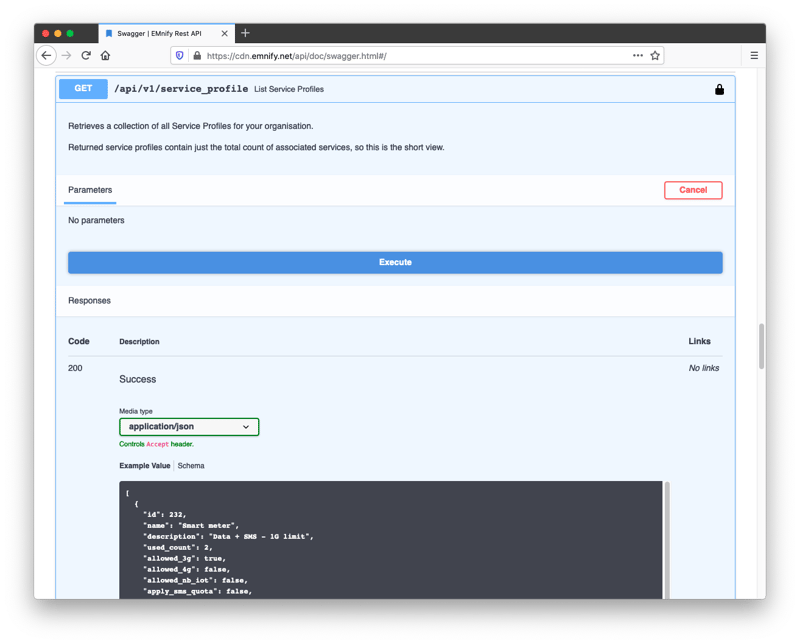This screenshot has height=644, width=800.
Task: Click the Responses section heading
Action: [x=89, y=301]
